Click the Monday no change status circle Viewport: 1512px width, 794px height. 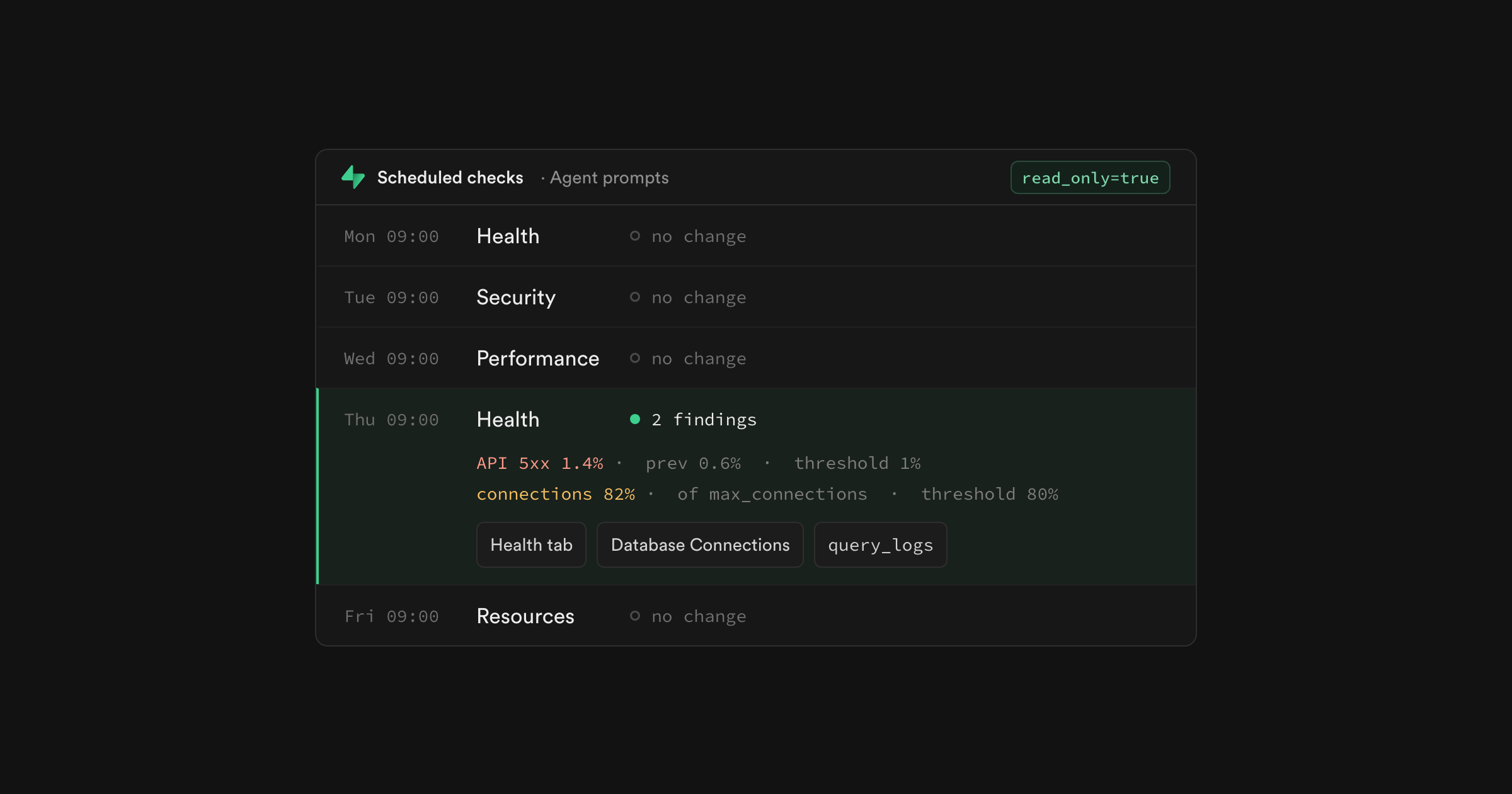(x=635, y=236)
